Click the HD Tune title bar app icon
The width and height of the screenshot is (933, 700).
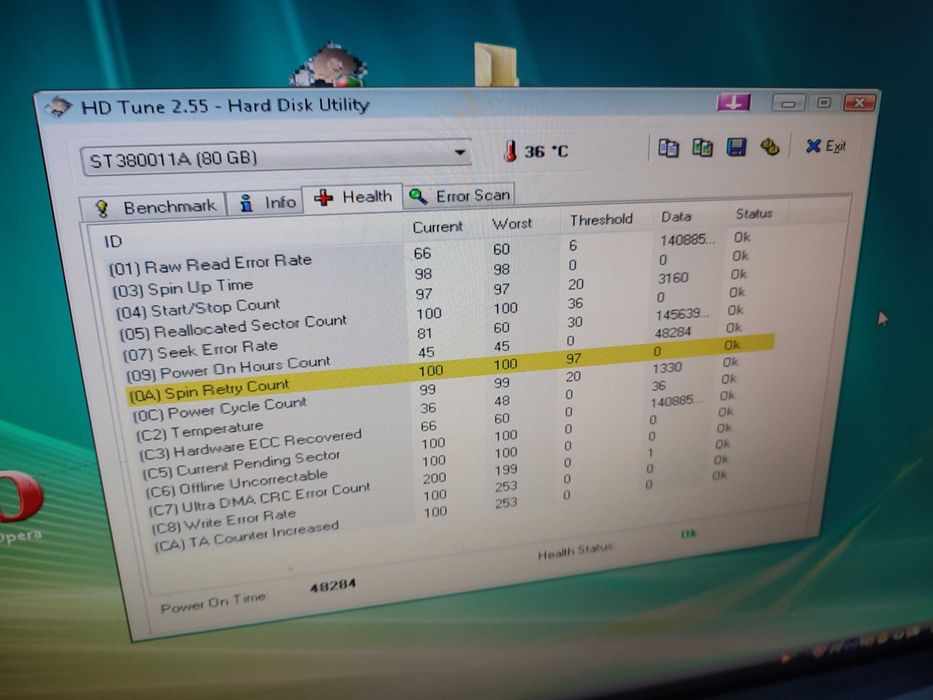tap(58, 107)
